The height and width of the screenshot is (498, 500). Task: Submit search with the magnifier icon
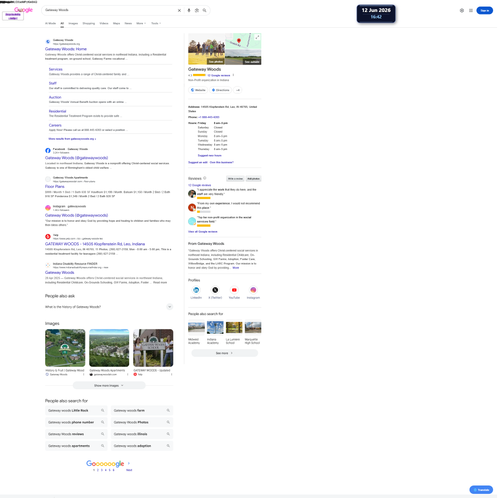point(204,10)
